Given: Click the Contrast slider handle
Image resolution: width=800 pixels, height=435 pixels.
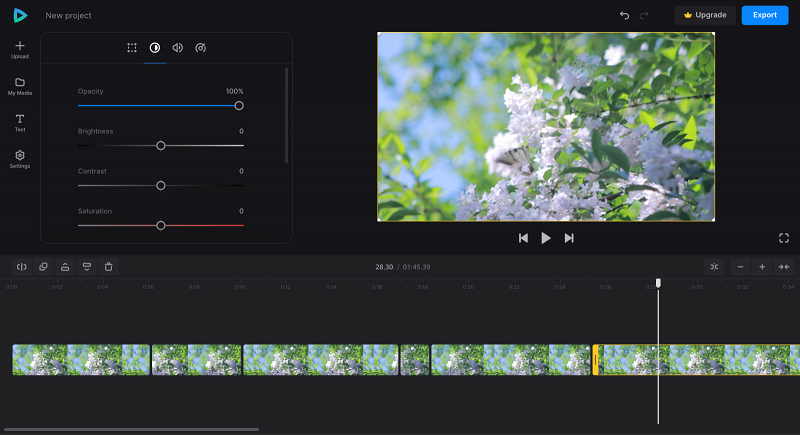Looking at the screenshot, I should [x=161, y=186].
